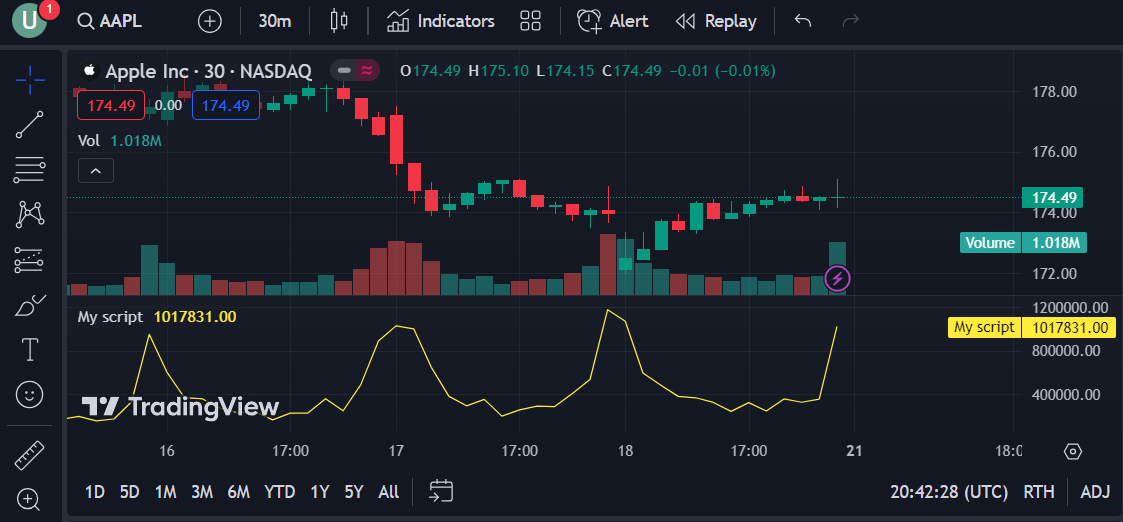This screenshot has width=1123, height=522.
Task: Set the range to 5D
Action: point(130,492)
